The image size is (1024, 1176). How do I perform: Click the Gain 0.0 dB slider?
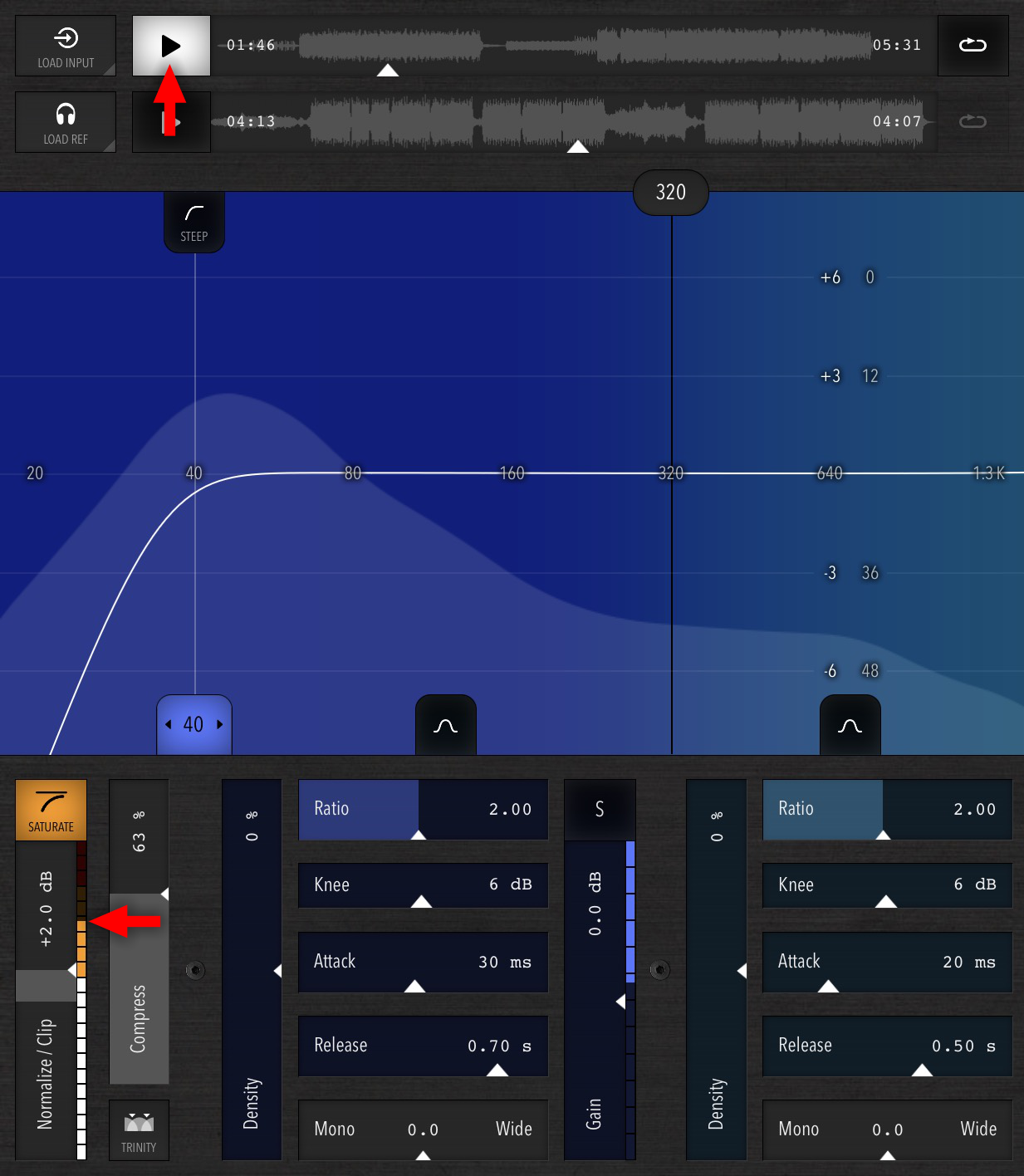tap(595, 1001)
